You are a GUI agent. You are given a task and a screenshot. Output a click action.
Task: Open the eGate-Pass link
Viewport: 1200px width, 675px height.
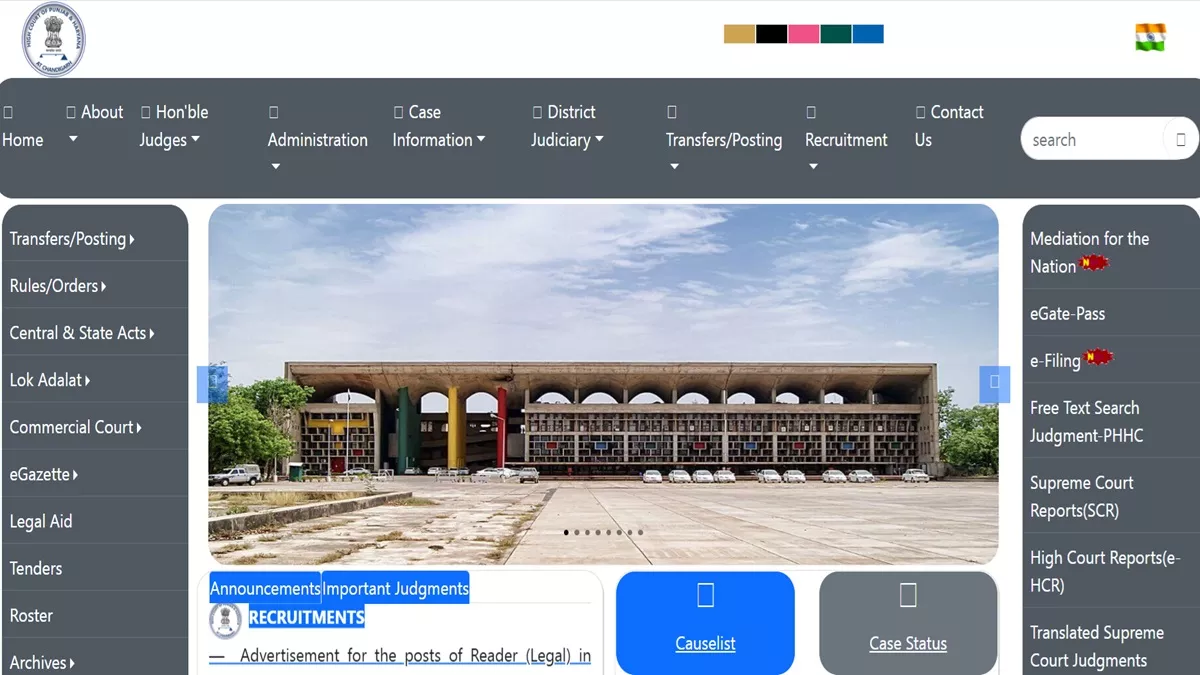tap(1110, 313)
